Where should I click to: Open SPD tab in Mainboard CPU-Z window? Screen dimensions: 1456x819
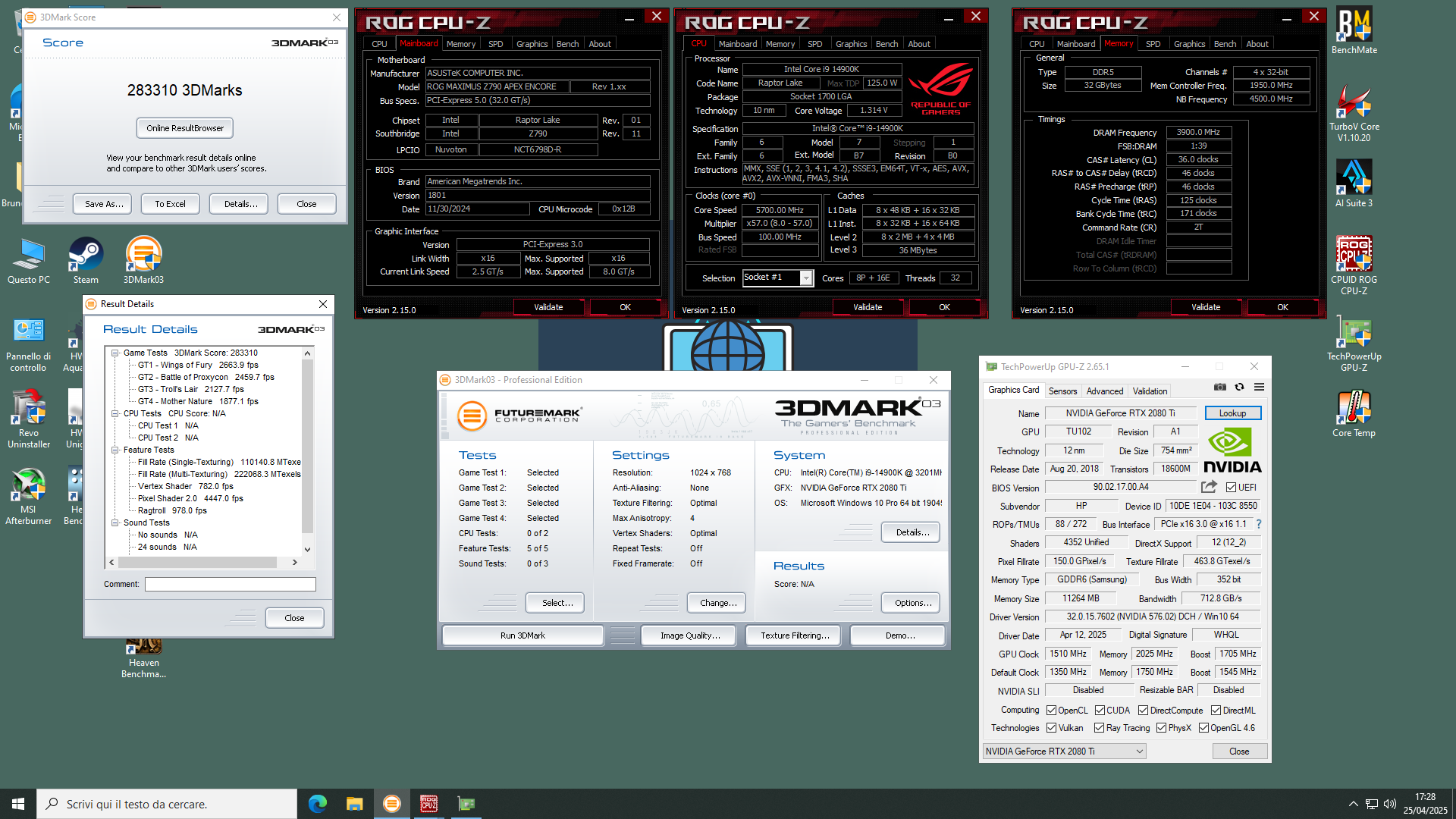pos(495,44)
